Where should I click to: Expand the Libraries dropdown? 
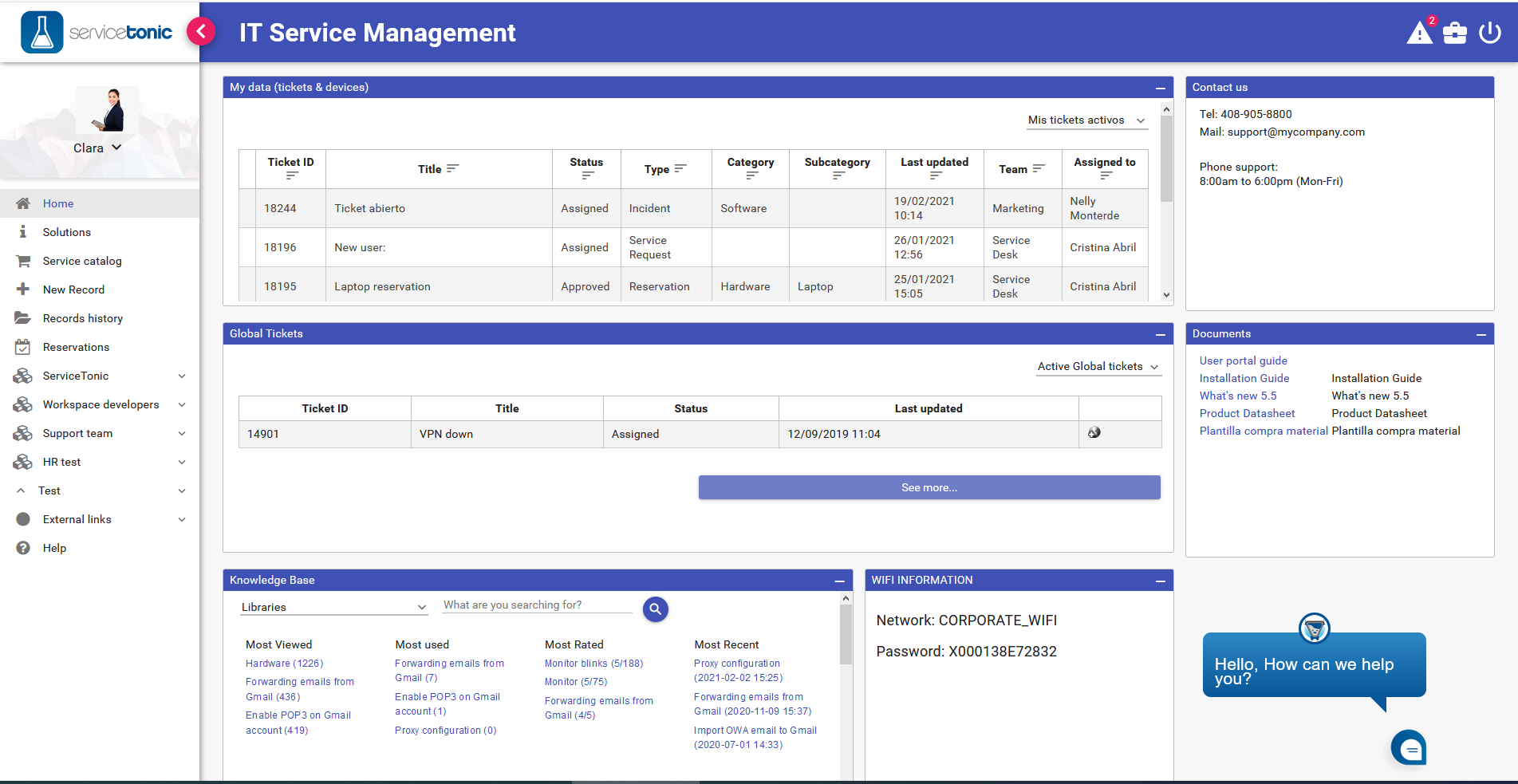[333, 607]
